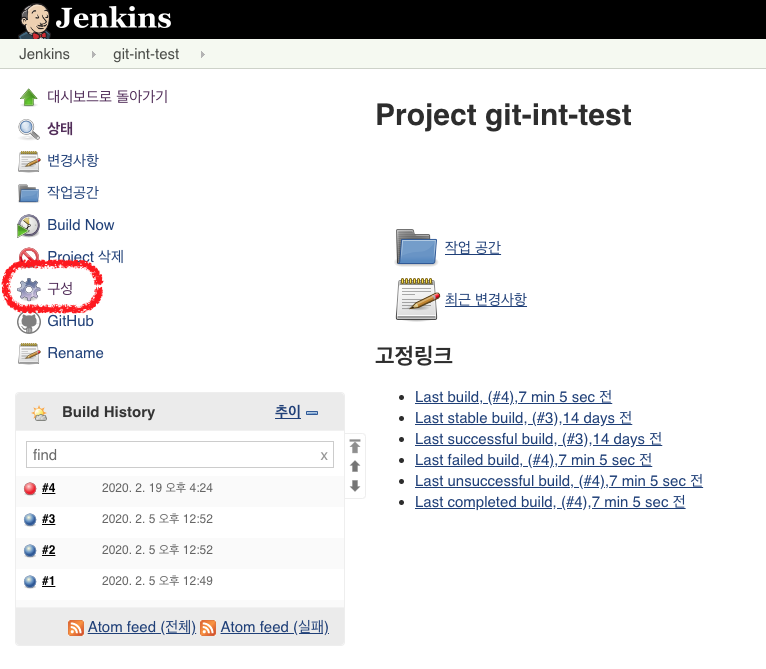The image size is (766, 669).
Task: Click timestamp 2020. 2. 19 오후 4:24
Action: [157, 488]
